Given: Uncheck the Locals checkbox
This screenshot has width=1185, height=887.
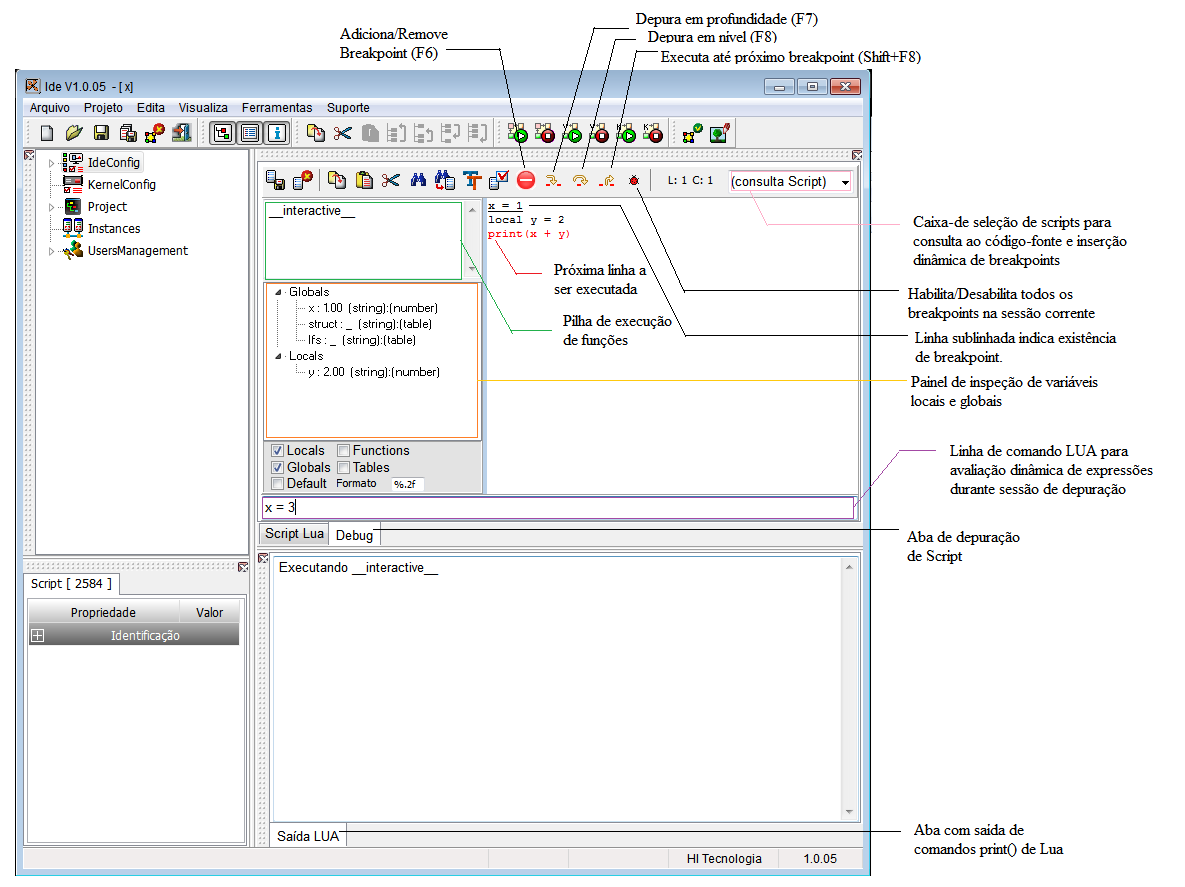Looking at the screenshot, I should [x=277, y=450].
